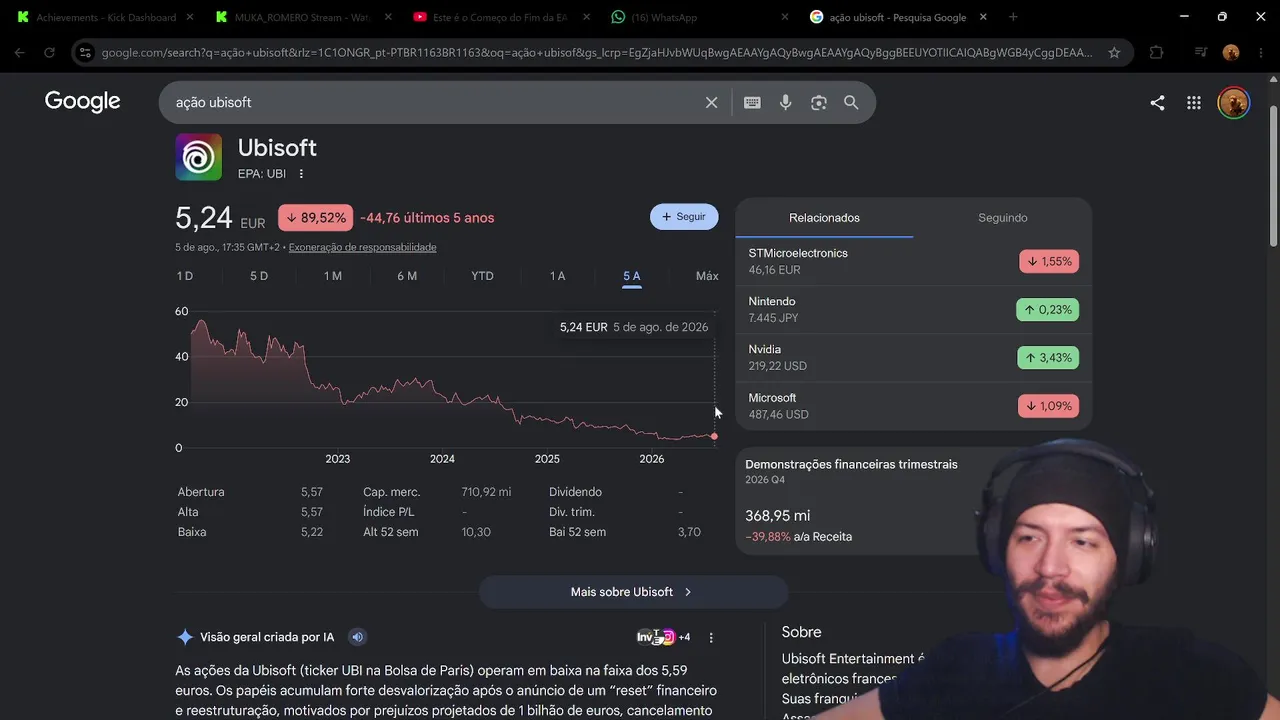The image size is (1280, 720).
Task: Select the 1 D chart range
Action: 185,276
